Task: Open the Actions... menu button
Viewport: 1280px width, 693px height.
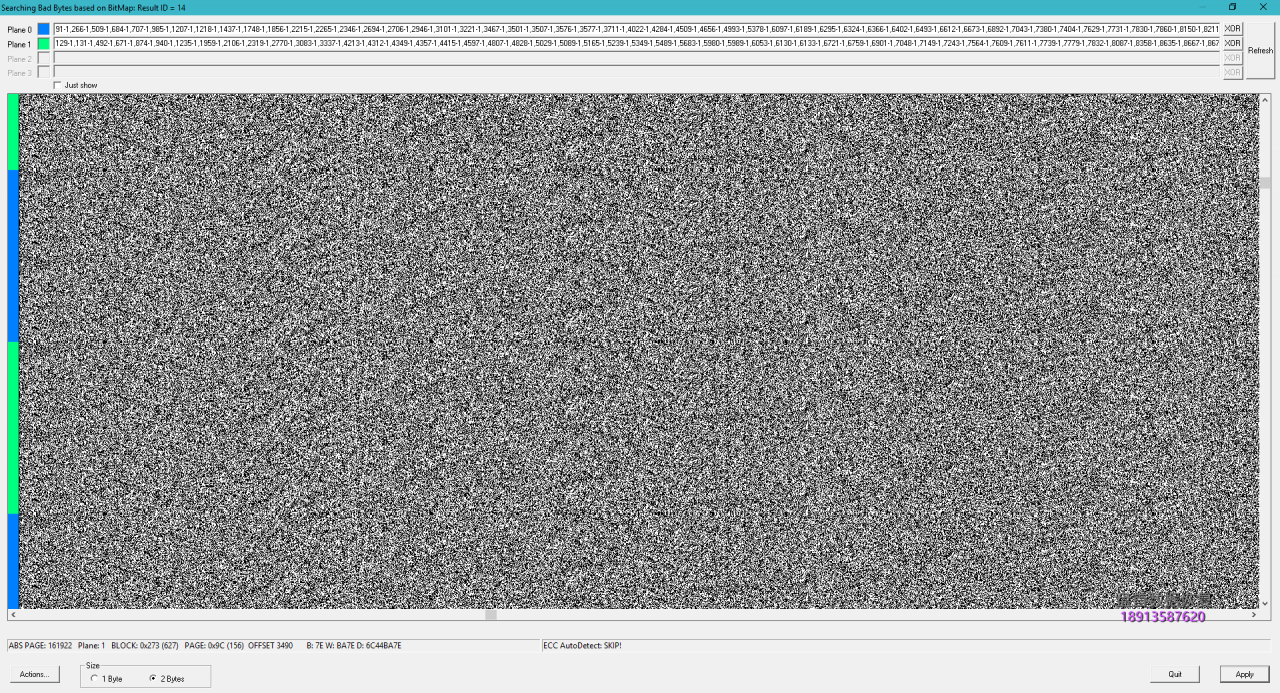Action: [34, 674]
